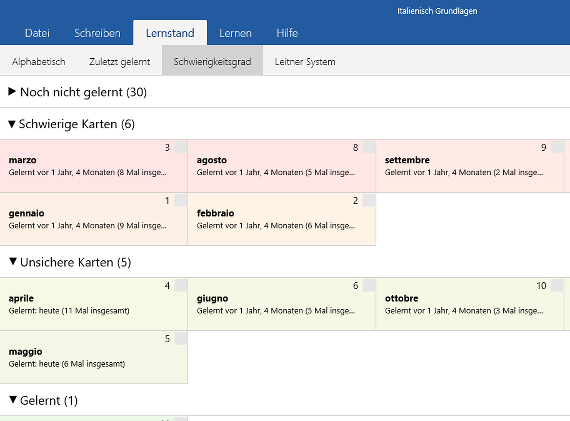Go to the Lernen tab

pyautogui.click(x=235, y=33)
